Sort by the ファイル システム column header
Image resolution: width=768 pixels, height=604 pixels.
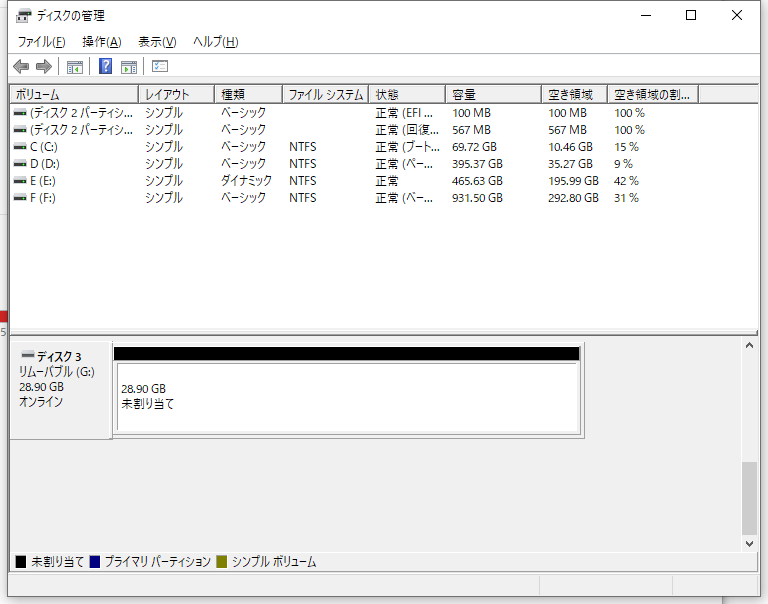(x=325, y=94)
